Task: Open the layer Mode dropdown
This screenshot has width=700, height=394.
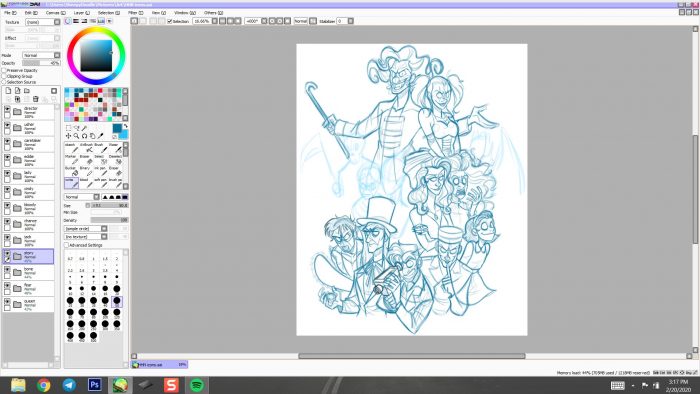Action: tap(41, 55)
